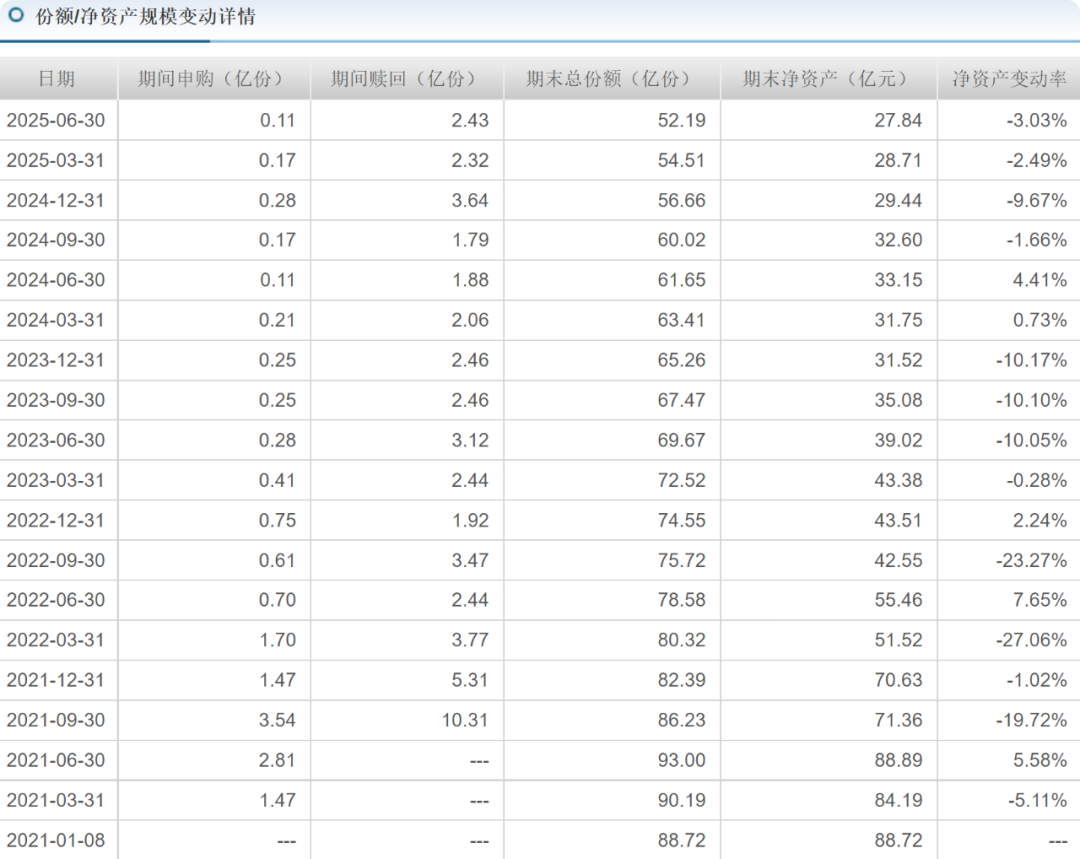
Task: Click the 2021-01-08 date cell
Action: click(56, 840)
